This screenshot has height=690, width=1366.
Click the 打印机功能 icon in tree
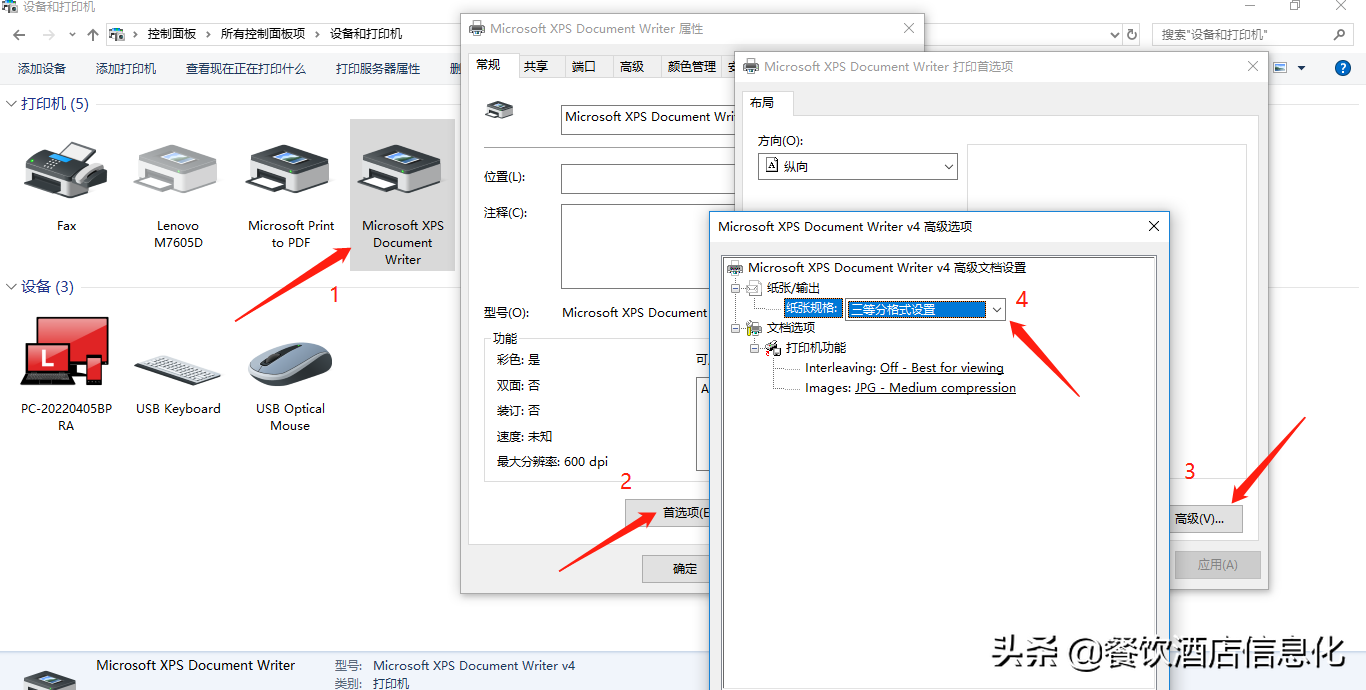pyautogui.click(x=774, y=348)
